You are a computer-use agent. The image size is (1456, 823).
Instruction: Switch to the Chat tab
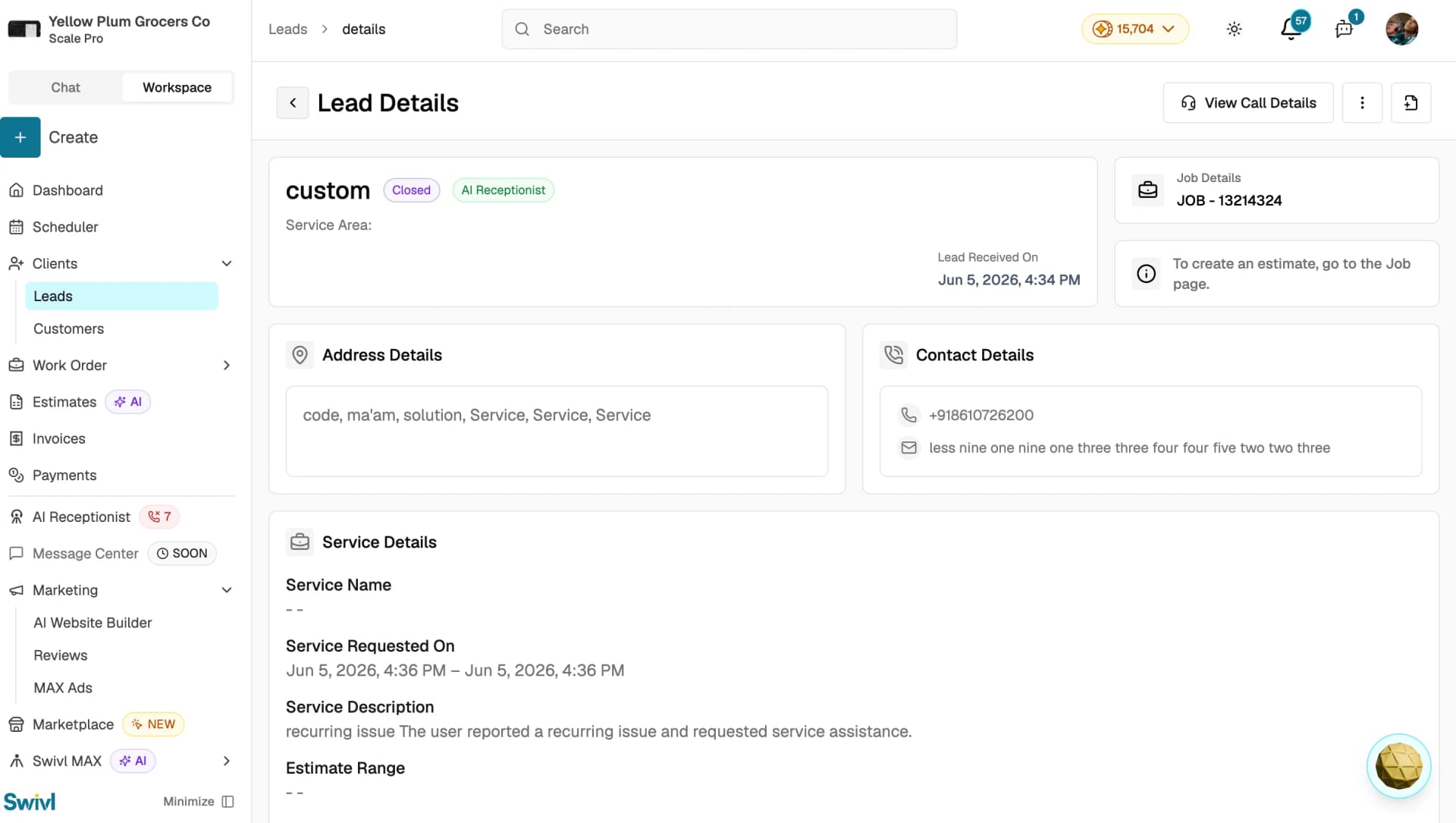[x=65, y=87]
